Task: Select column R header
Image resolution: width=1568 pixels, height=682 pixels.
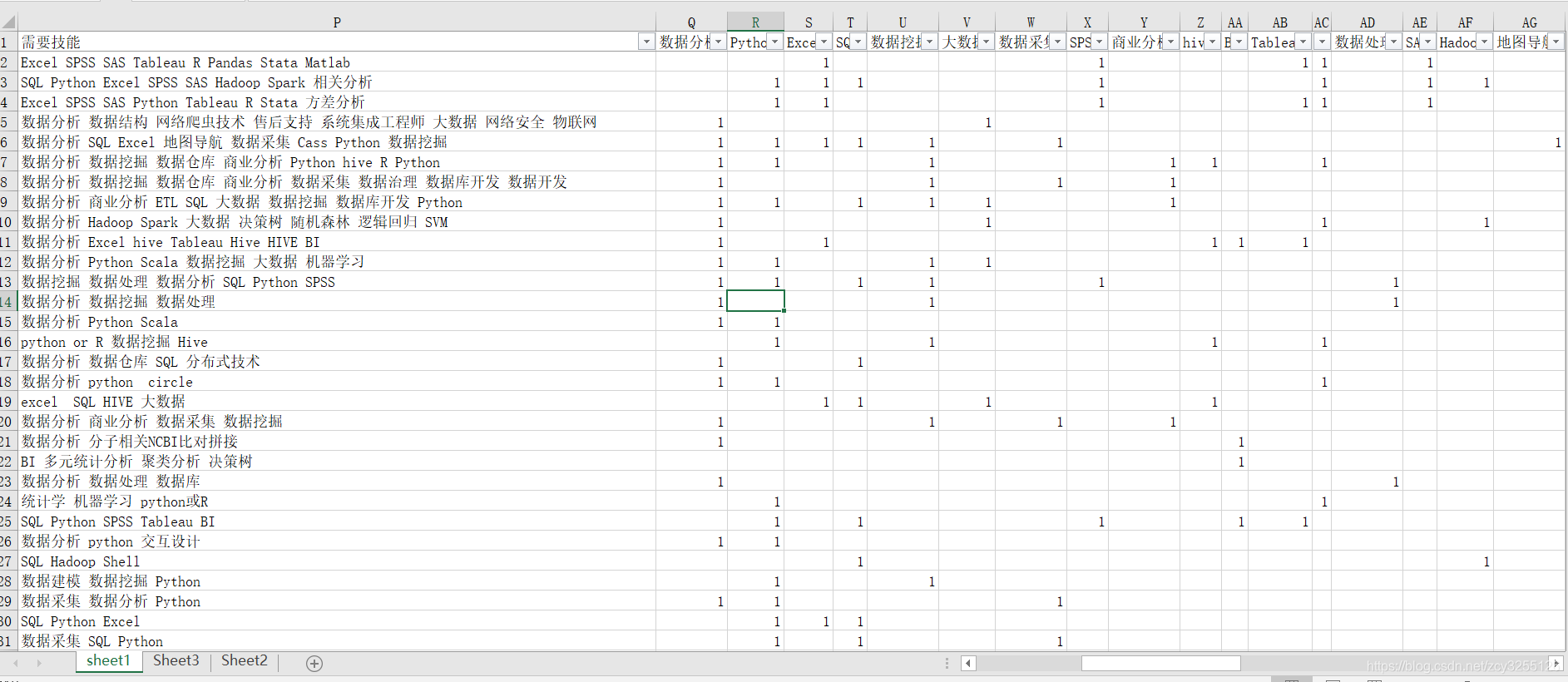Action: pos(755,22)
